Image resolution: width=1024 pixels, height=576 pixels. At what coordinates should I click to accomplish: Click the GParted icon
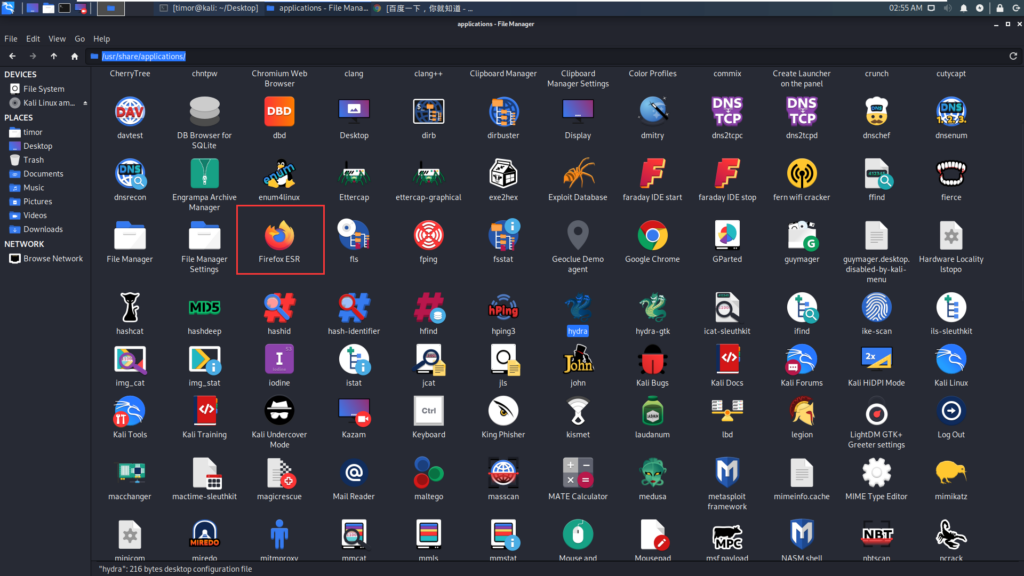pos(727,235)
